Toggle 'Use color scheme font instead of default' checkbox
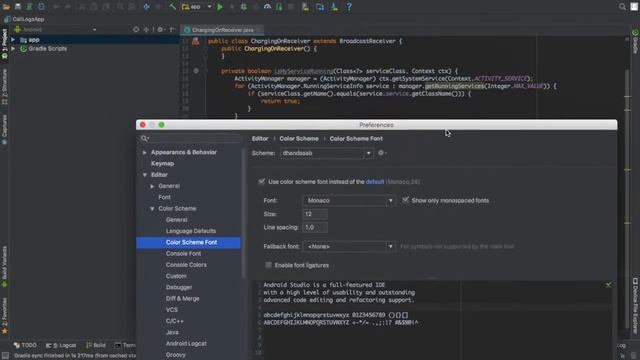Viewport: 640px width, 360px height. 262,182
